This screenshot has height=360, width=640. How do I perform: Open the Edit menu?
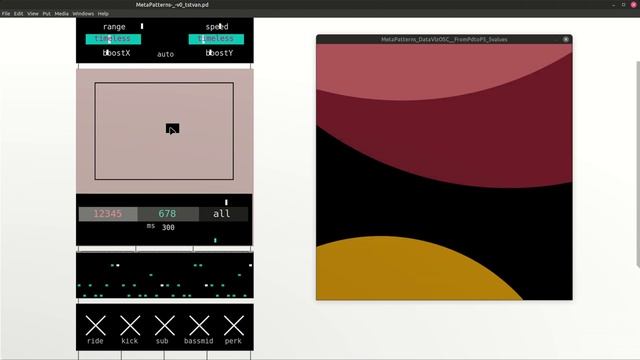point(19,13)
